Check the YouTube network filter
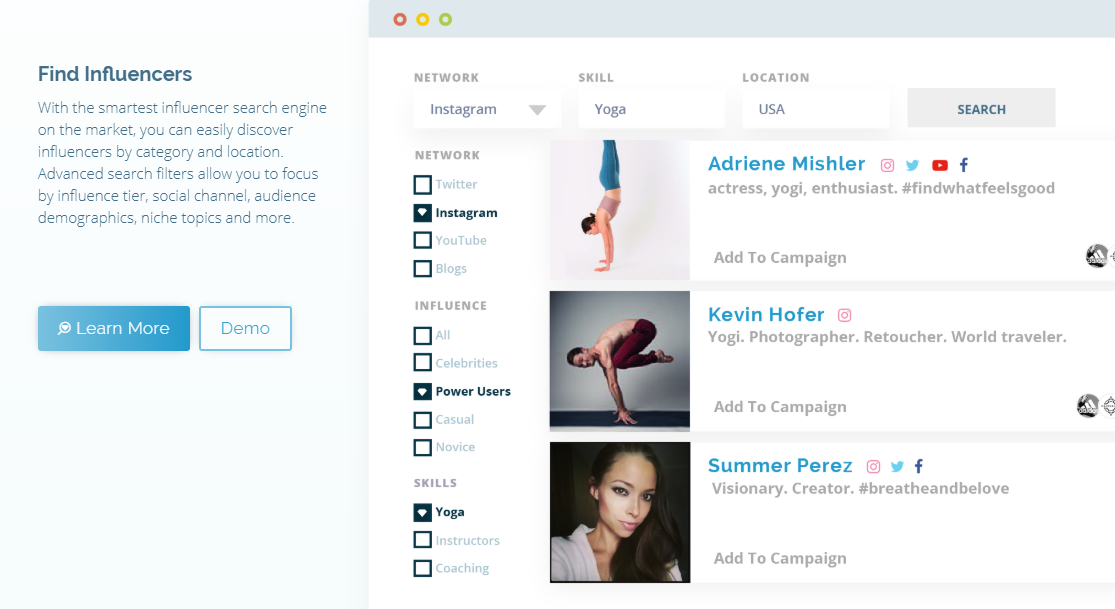The image size is (1115, 609). coord(422,240)
